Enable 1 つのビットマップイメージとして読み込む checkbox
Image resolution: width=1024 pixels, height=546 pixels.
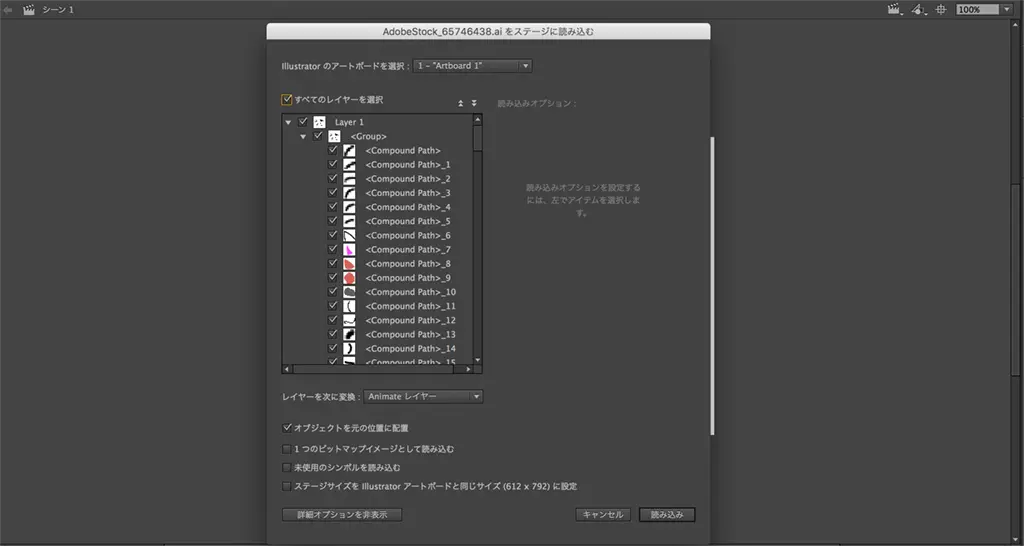[x=287, y=449]
